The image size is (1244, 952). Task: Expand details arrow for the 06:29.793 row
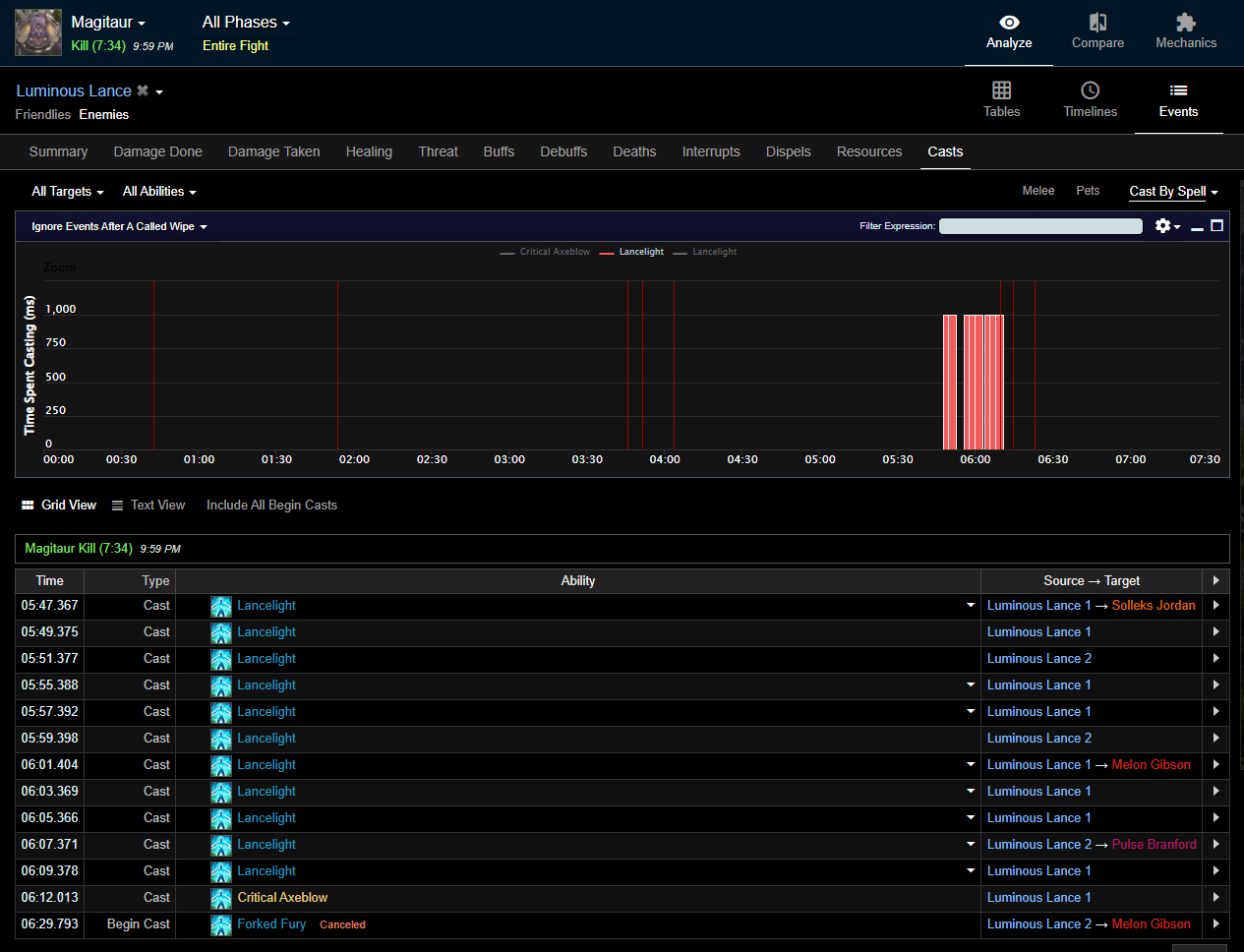pyautogui.click(x=1215, y=924)
